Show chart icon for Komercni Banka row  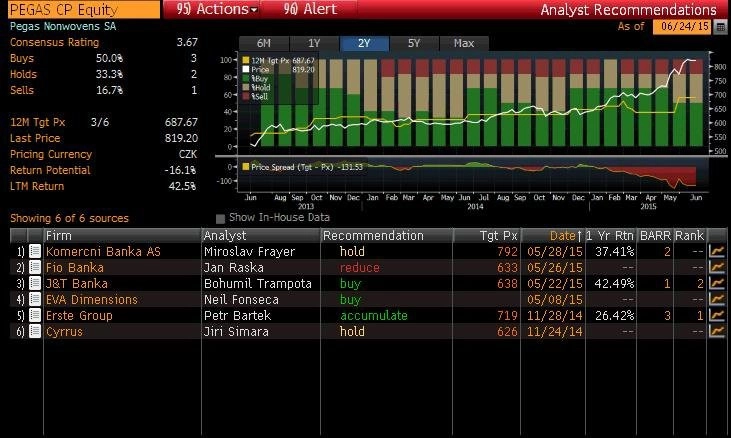(717, 252)
